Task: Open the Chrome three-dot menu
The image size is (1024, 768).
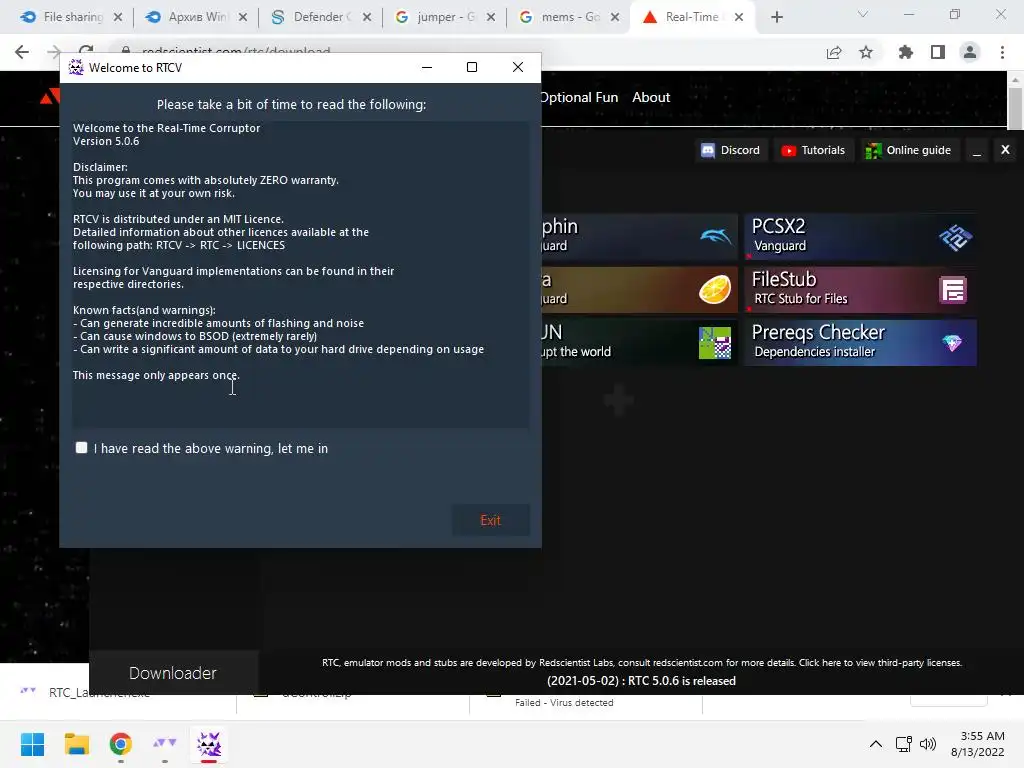Action: point(1002,52)
